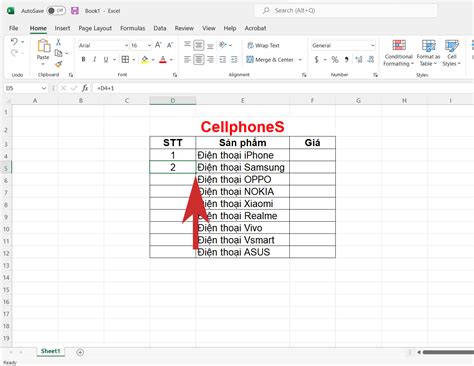Select cell containing Điện thoại Samsung
Screen dimensions: 474x366
click(243, 167)
